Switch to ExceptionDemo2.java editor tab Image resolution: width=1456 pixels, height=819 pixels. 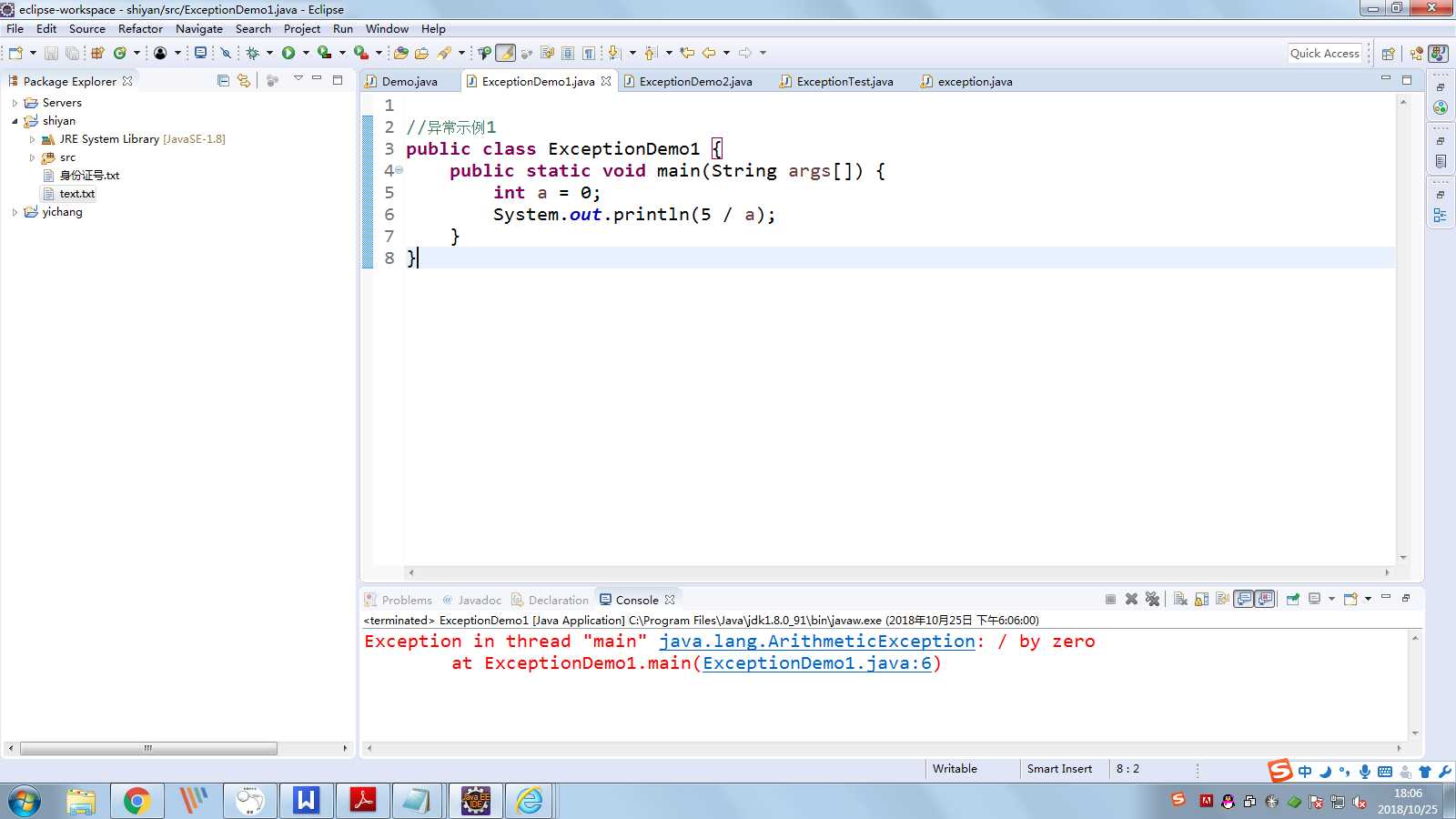point(695,81)
